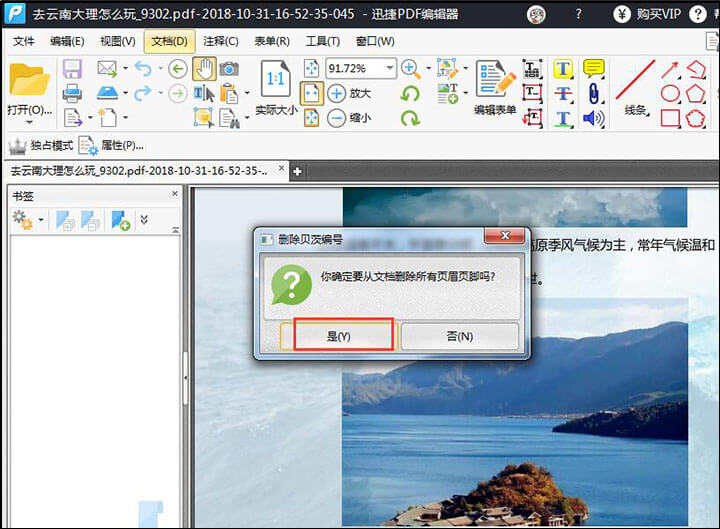Viewport: 720px width, 529px height.
Task: Expand more bookmark panel options chevron
Action: [144, 220]
